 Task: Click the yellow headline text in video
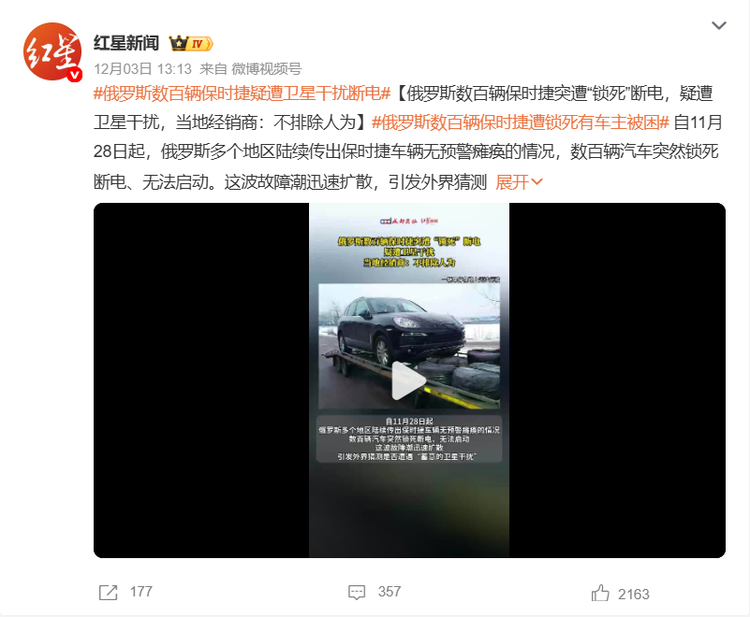(x=409, y=252)
